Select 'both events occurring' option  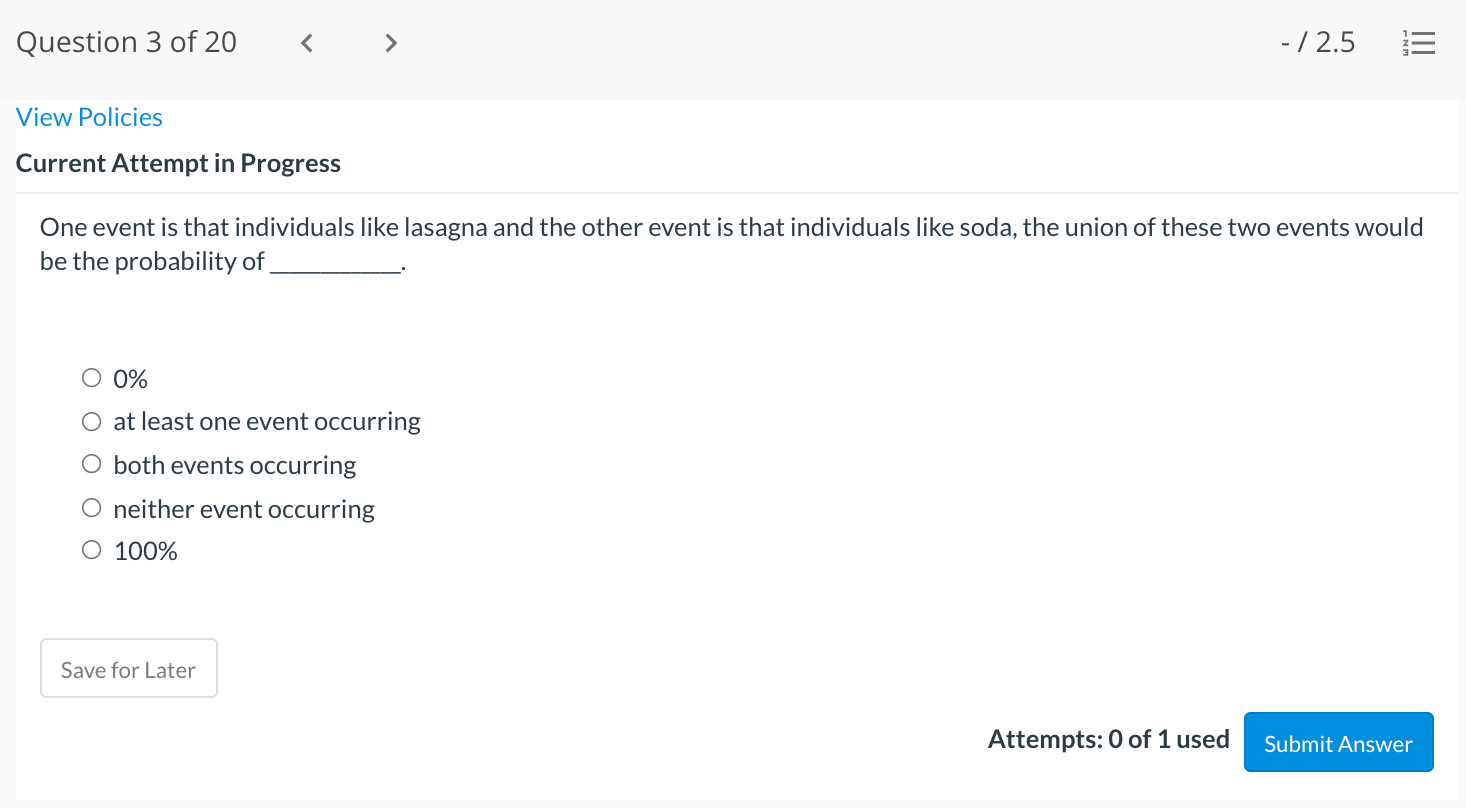91,463
